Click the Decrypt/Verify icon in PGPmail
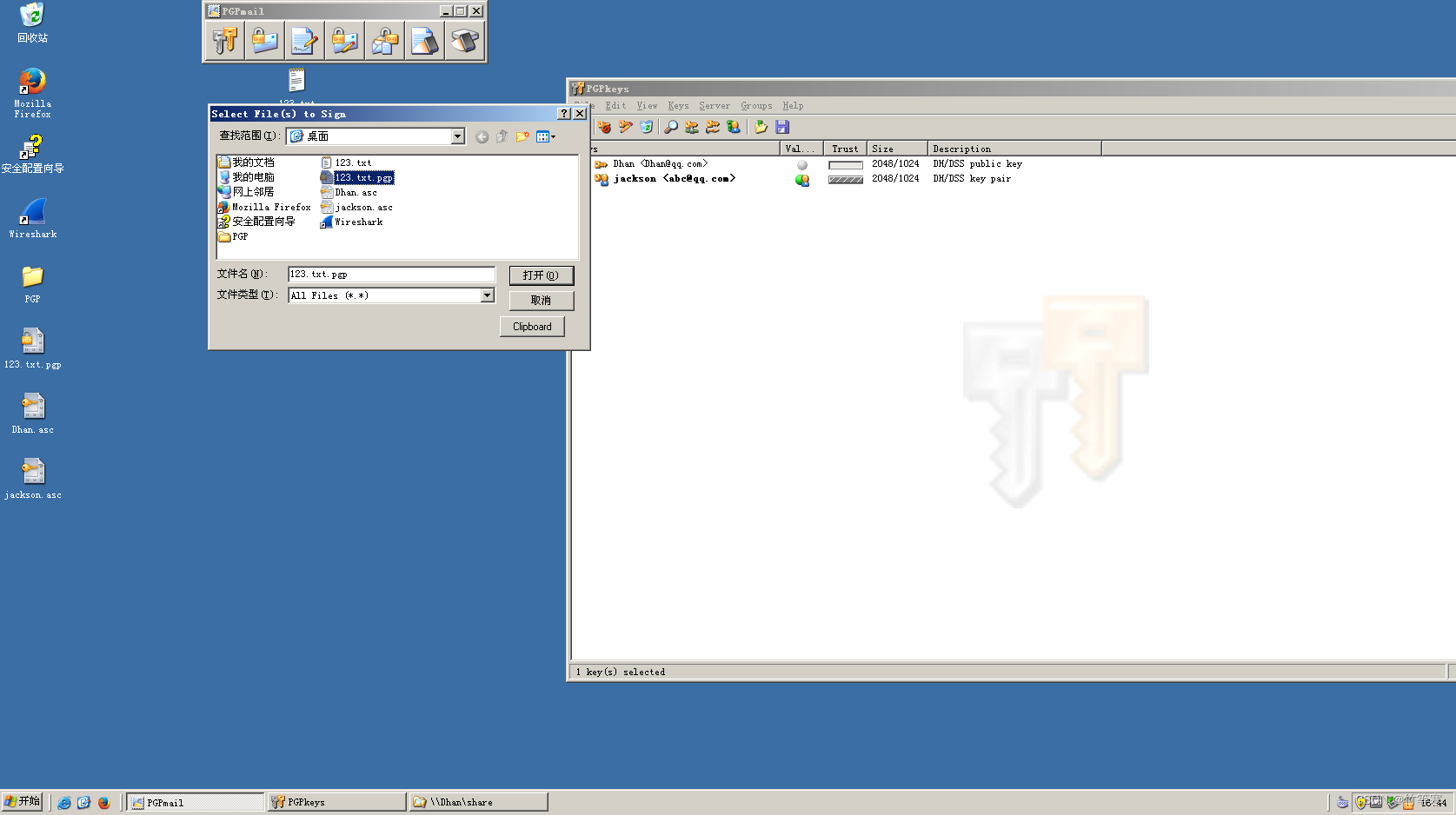The height and width of the screenshot is (815, 1456). (385, 41)
